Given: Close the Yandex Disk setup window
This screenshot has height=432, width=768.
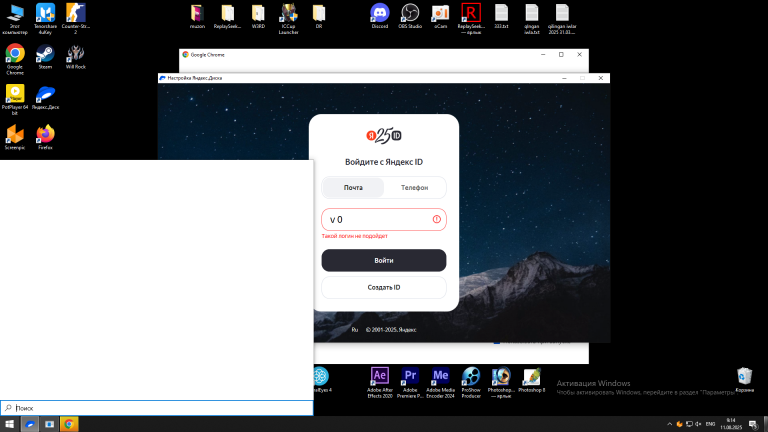Looking at the screenshot, I should (600, 78).
